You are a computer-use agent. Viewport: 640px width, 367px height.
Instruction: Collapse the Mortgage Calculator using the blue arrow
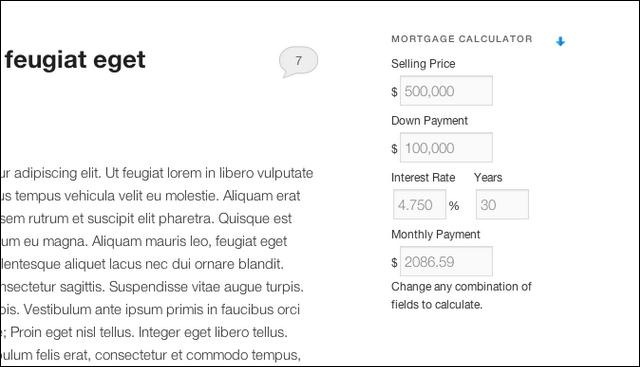tap(560, 41)
